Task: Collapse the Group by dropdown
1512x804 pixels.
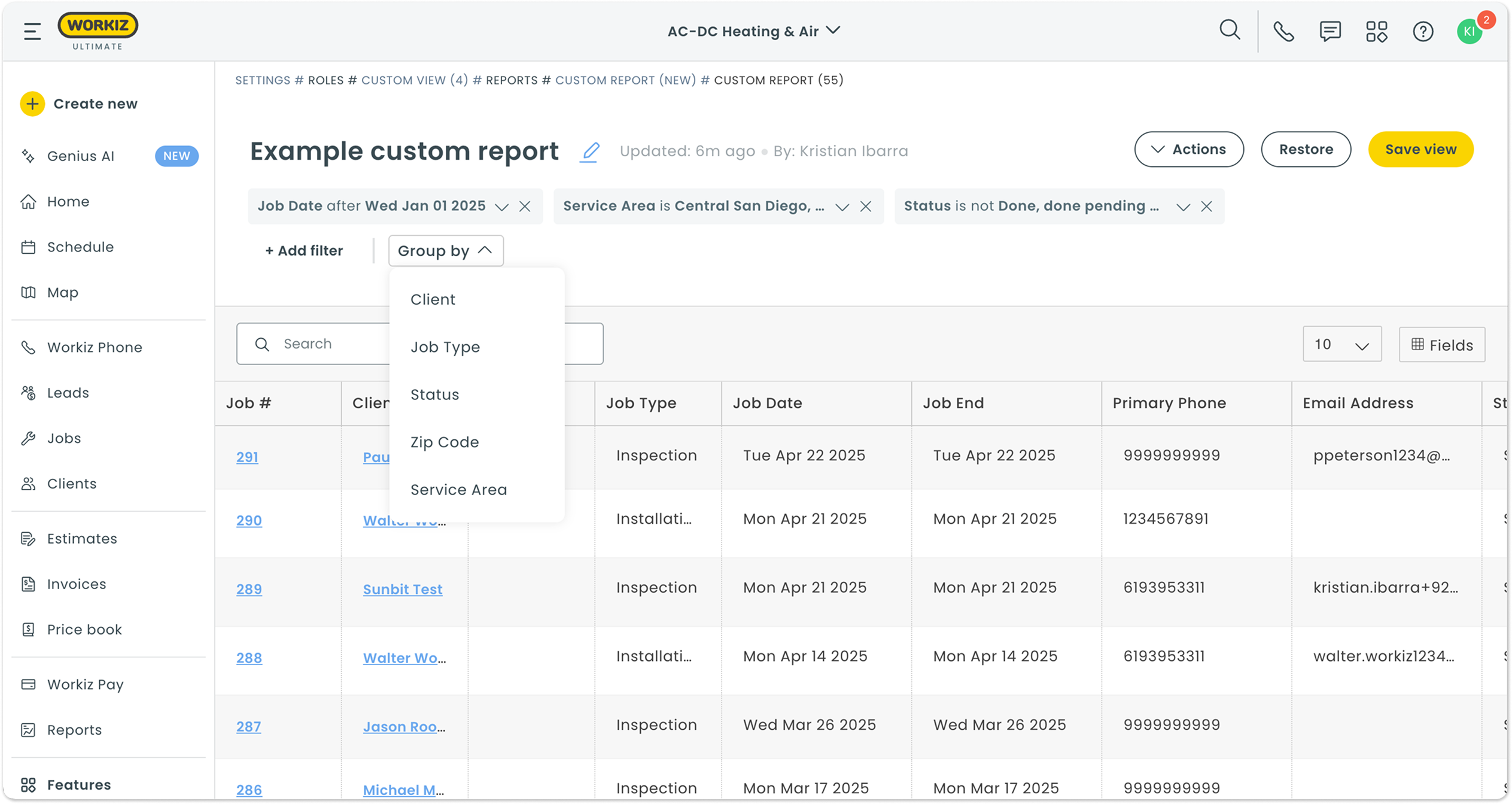Action: click(x=446, y=251)
